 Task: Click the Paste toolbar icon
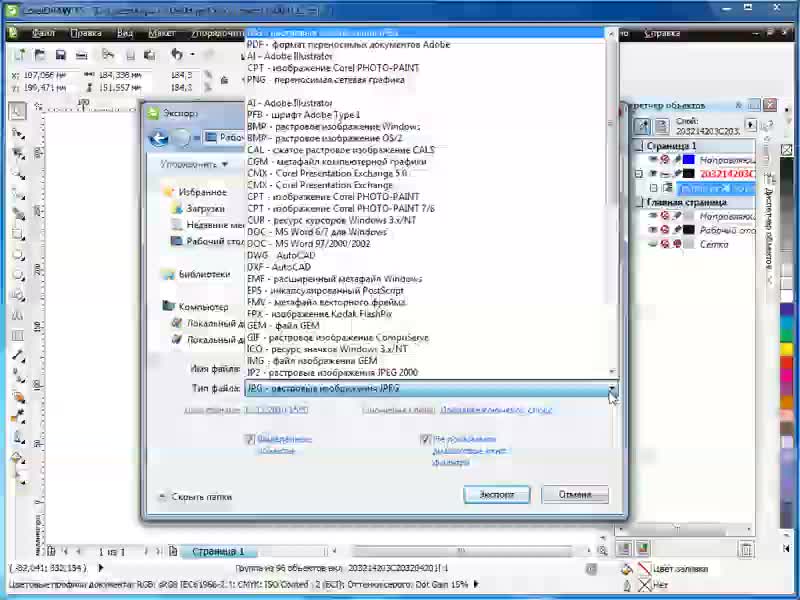[149, 55]
